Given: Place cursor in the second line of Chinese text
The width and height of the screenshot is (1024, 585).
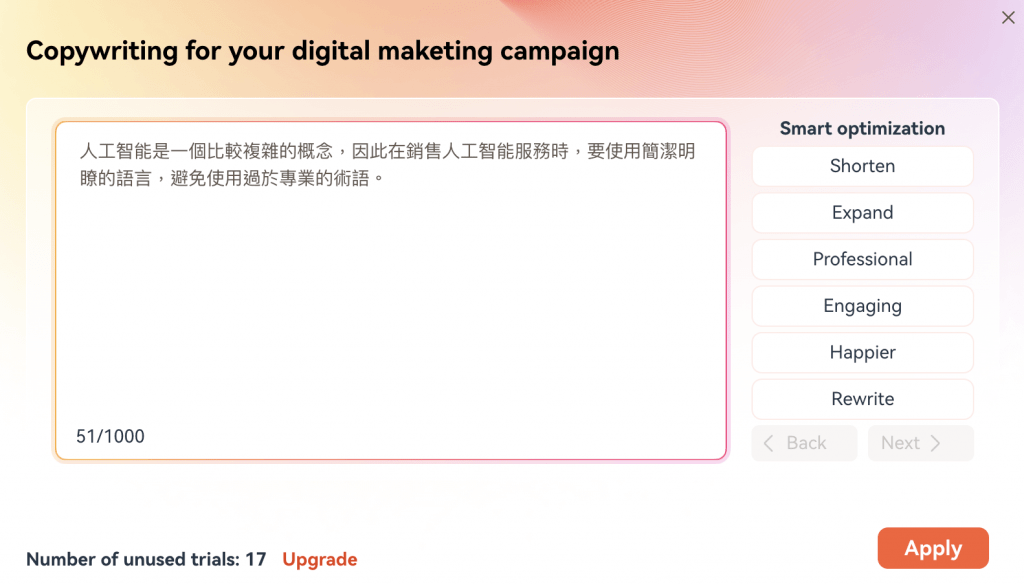Looking at the screenshot, I should 232,178.
